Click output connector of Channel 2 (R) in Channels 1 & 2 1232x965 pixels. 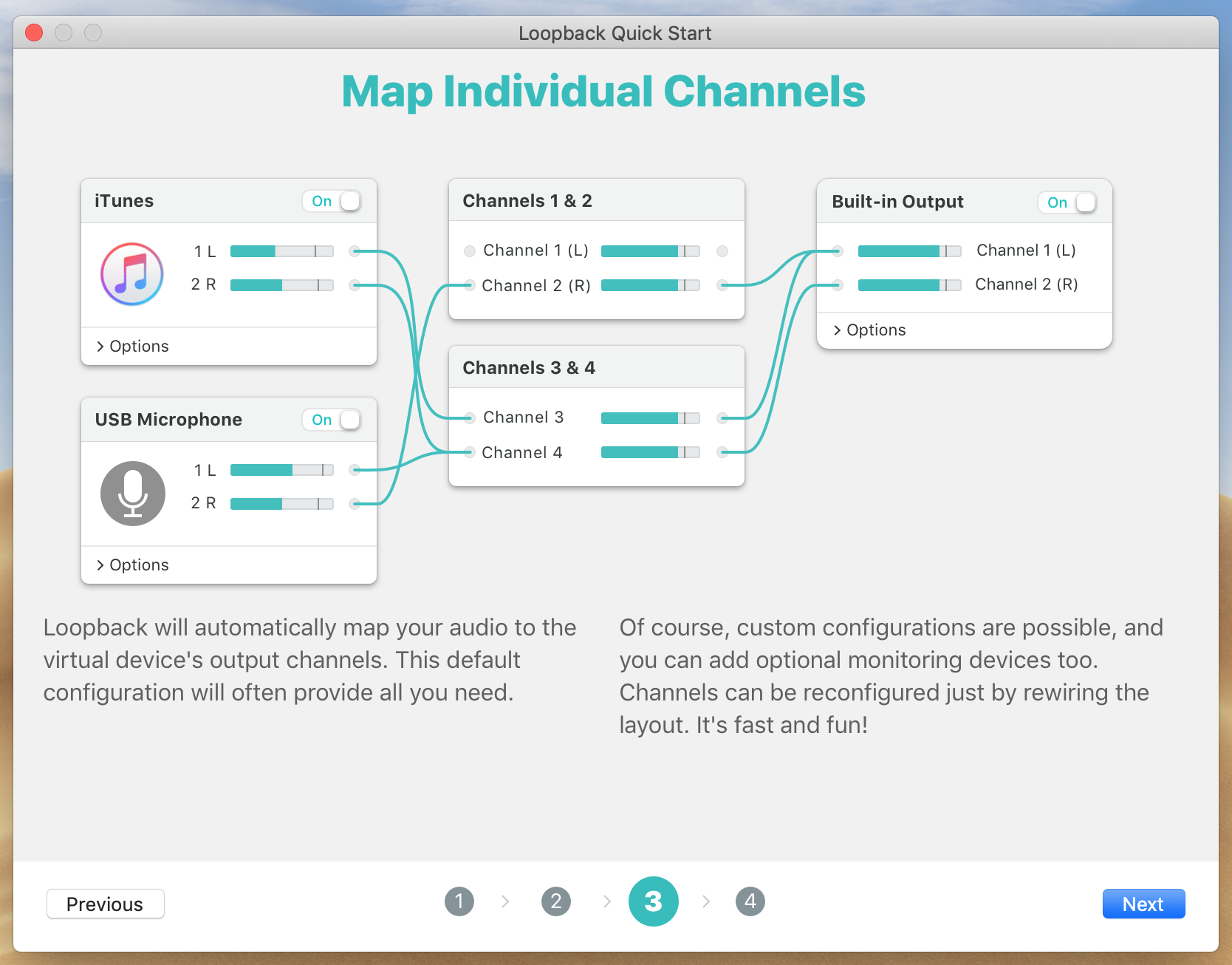(x=722, y=285)
